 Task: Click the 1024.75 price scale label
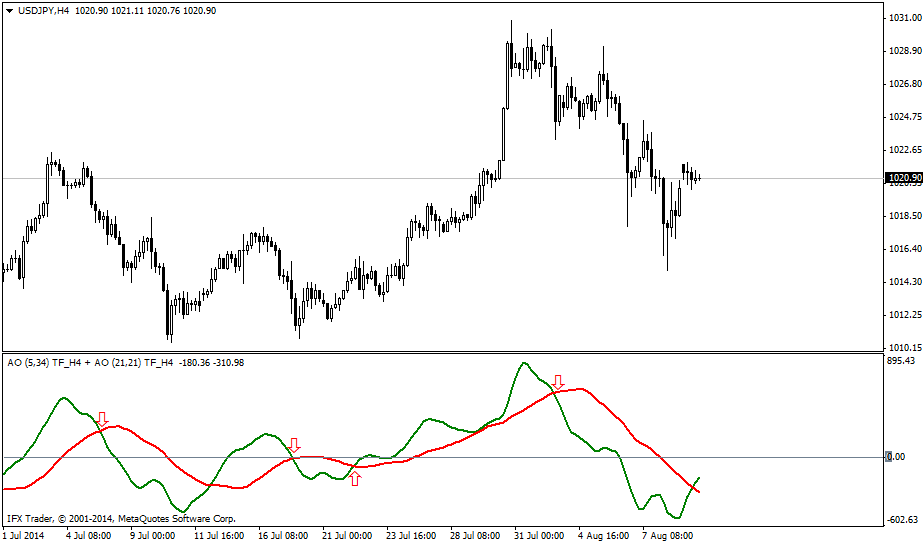pyautogui.click(x=903, y=116)
